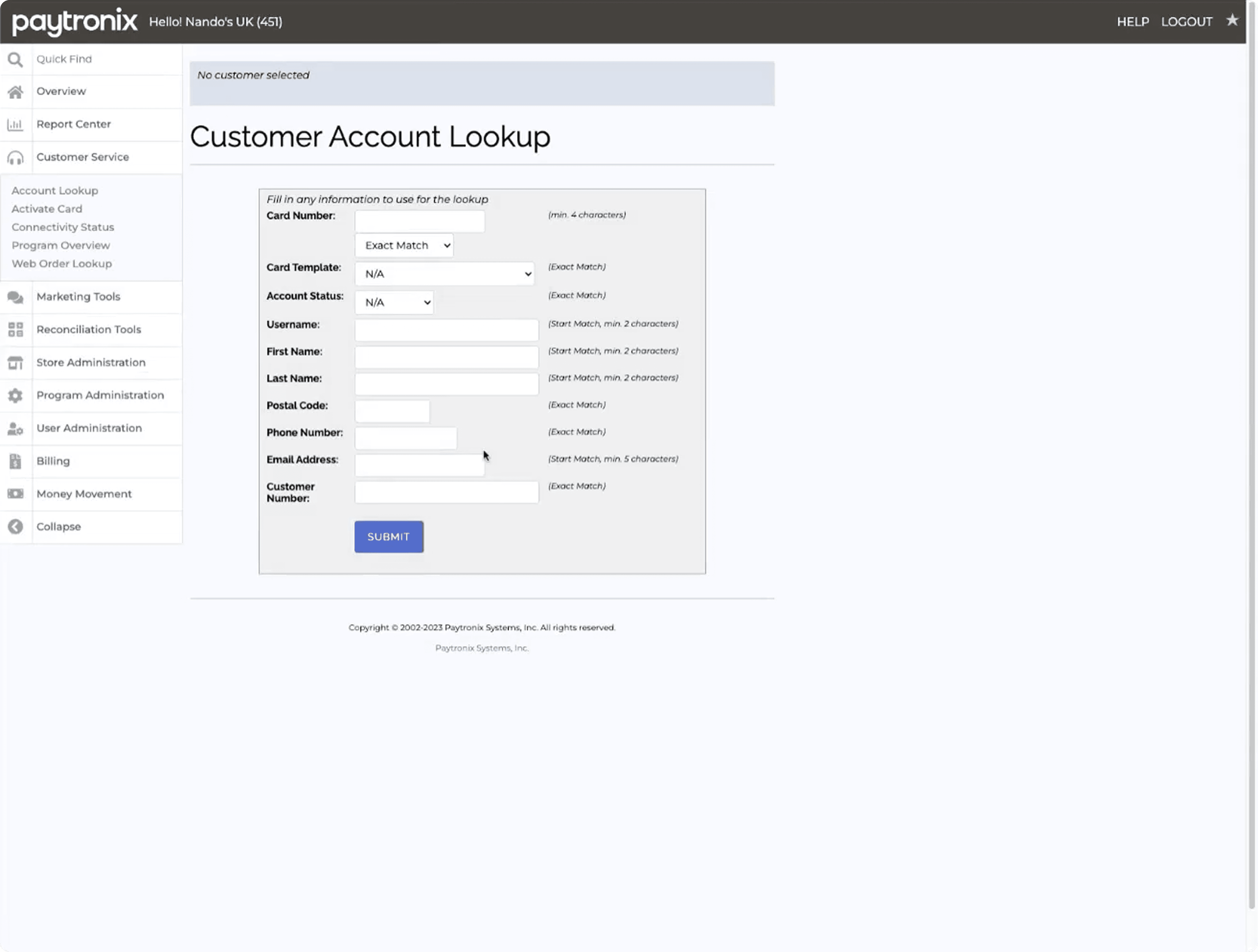The image size is (1258, 952).
Task: Click the favorites star icon in header
Action: [1232, 20]
